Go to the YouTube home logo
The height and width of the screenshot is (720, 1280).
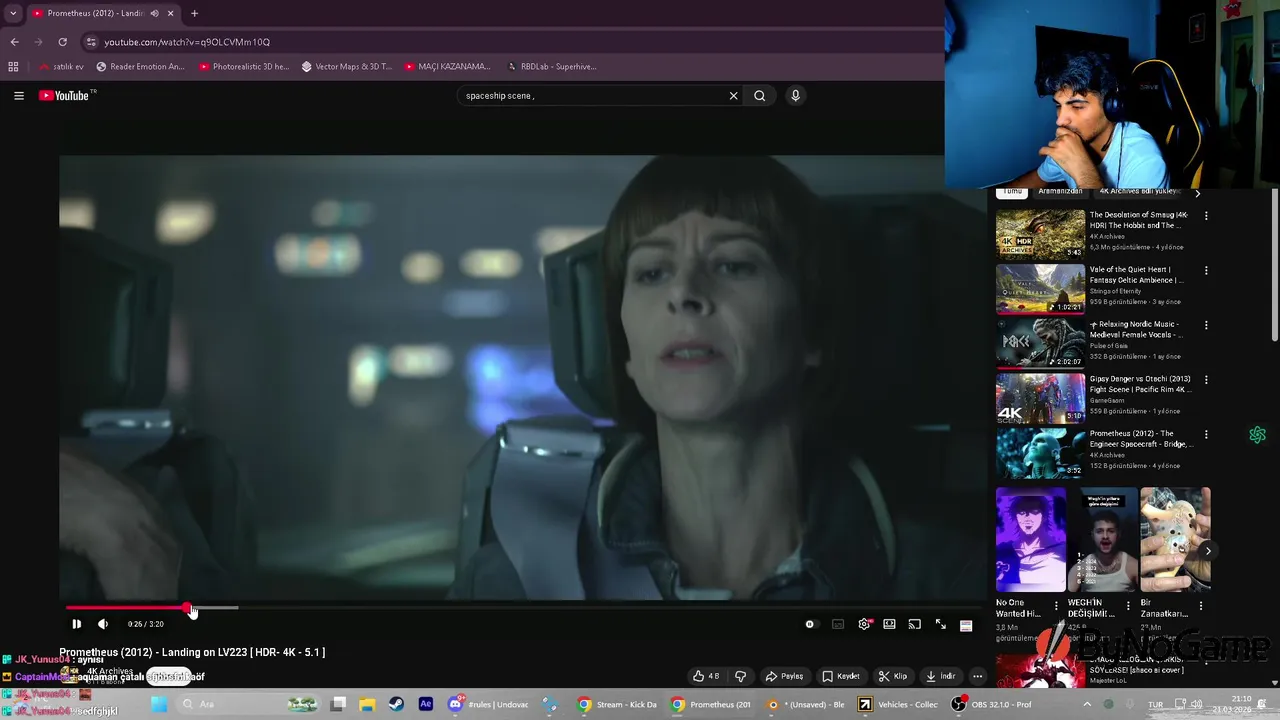pyautogui.click(x=67, y=96)
